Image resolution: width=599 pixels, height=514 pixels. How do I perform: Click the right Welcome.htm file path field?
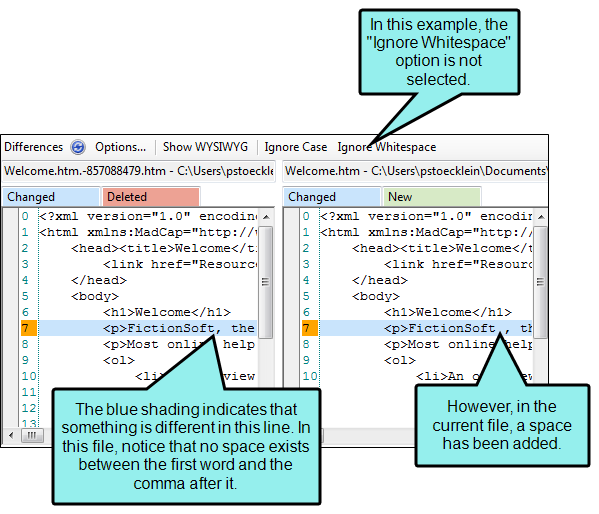point(416,171)
